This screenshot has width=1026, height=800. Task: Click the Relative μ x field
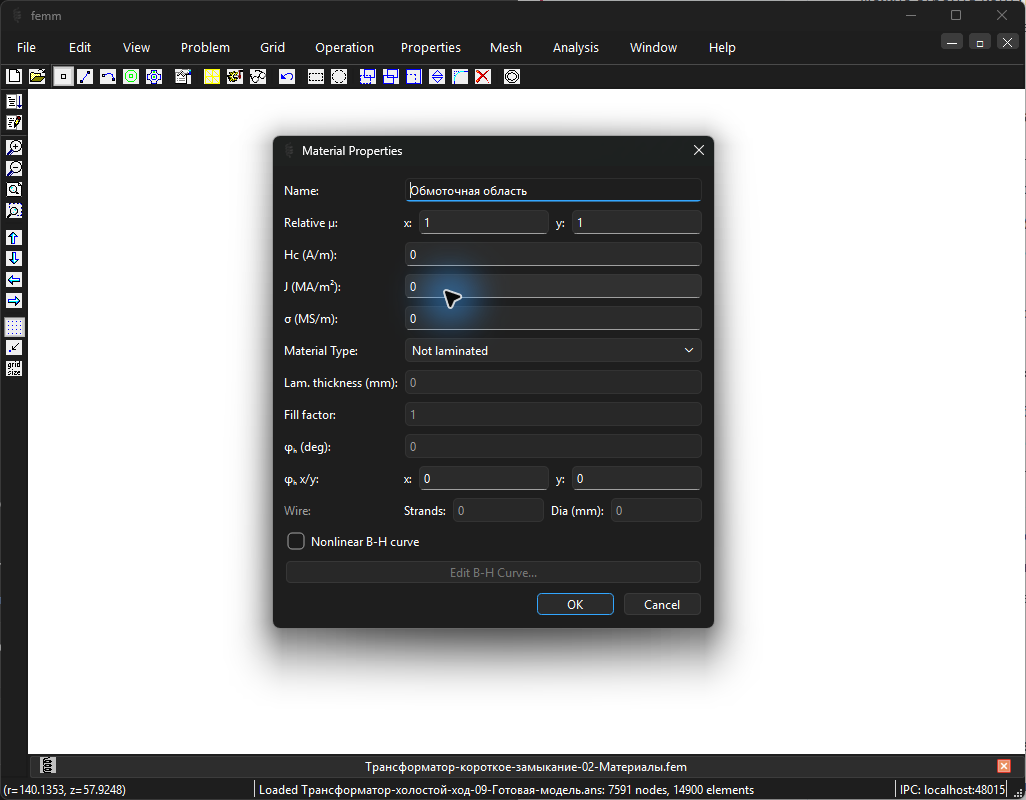[x=484, y=222]
